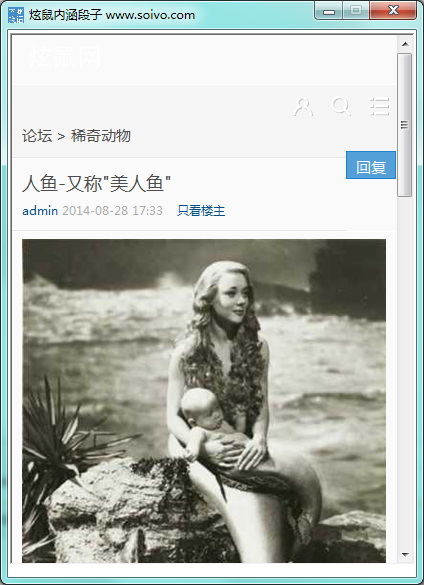Click the 回复 reply button
This screenshot has height=585, width=424.
pyautogui.click(x=371, y=165)
